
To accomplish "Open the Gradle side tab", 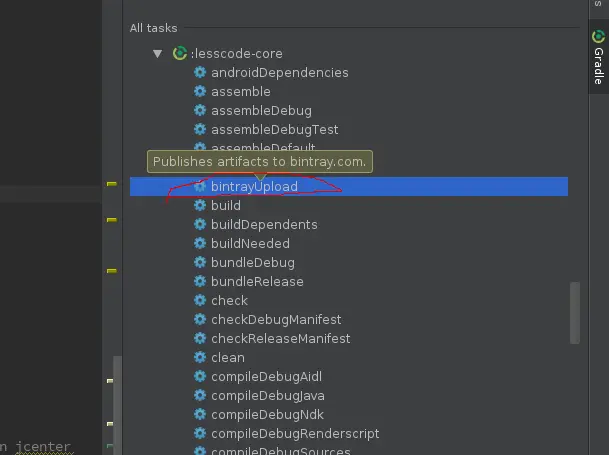I will coord(599,57).
